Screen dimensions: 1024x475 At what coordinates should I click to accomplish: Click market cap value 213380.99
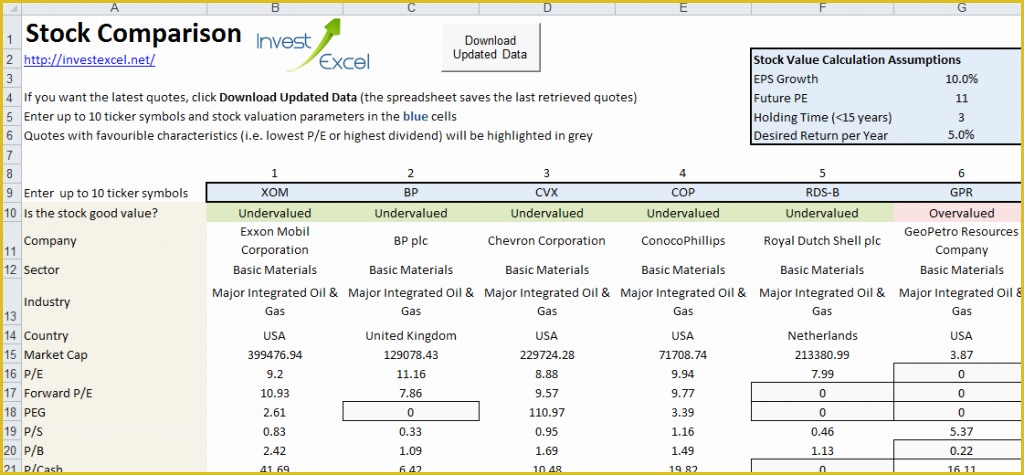click(822, 355)
